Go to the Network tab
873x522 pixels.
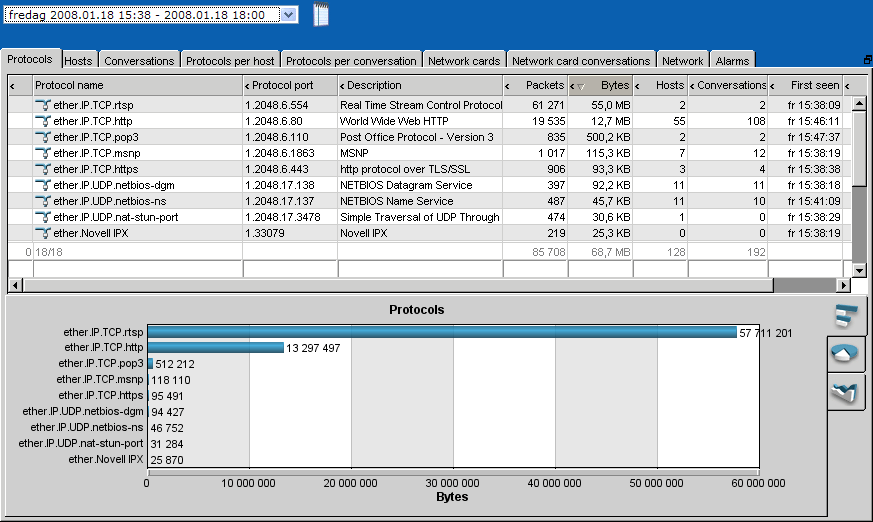tap(683, 61)
